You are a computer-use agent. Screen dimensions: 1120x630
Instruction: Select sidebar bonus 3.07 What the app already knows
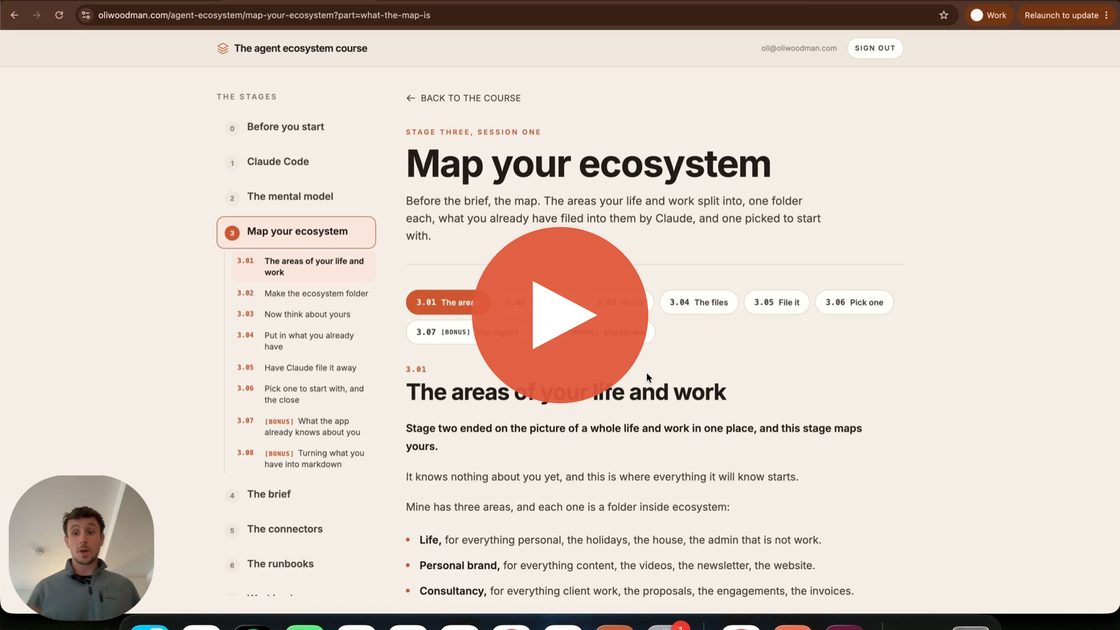(x=303, y=426)
